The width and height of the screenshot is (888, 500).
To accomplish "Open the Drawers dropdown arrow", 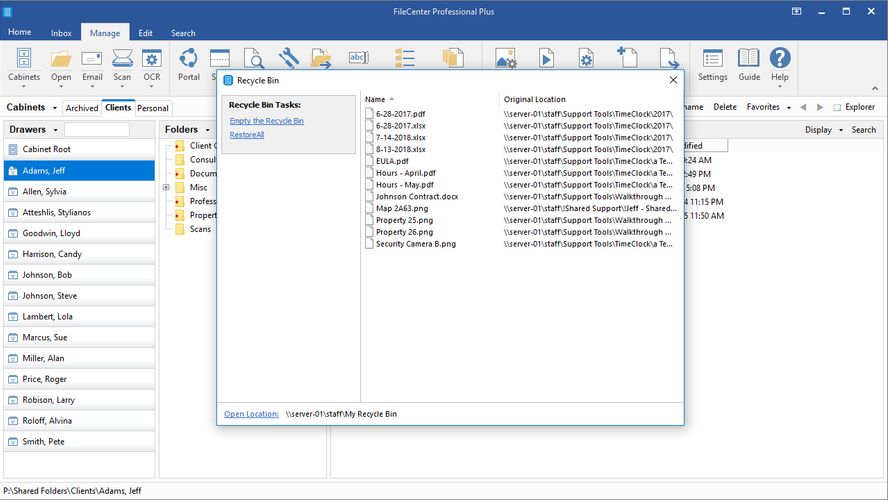I will coord(55,130).
